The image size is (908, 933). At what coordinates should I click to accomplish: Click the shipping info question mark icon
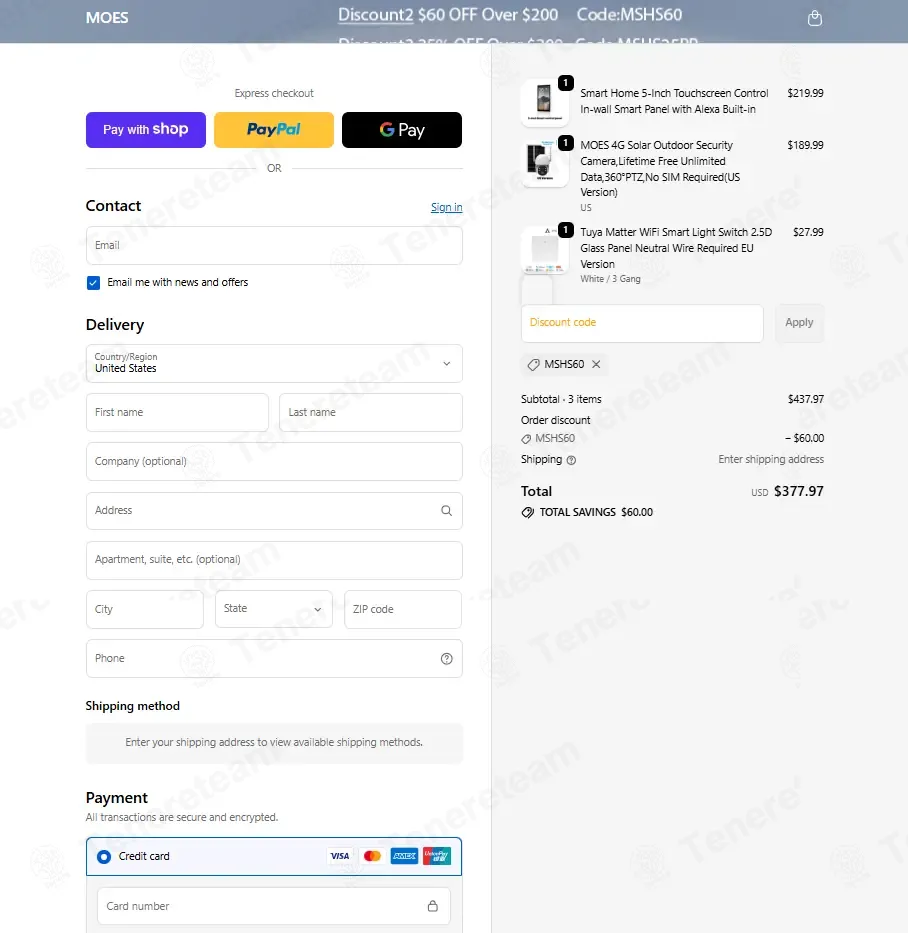[x=571, y=460]
